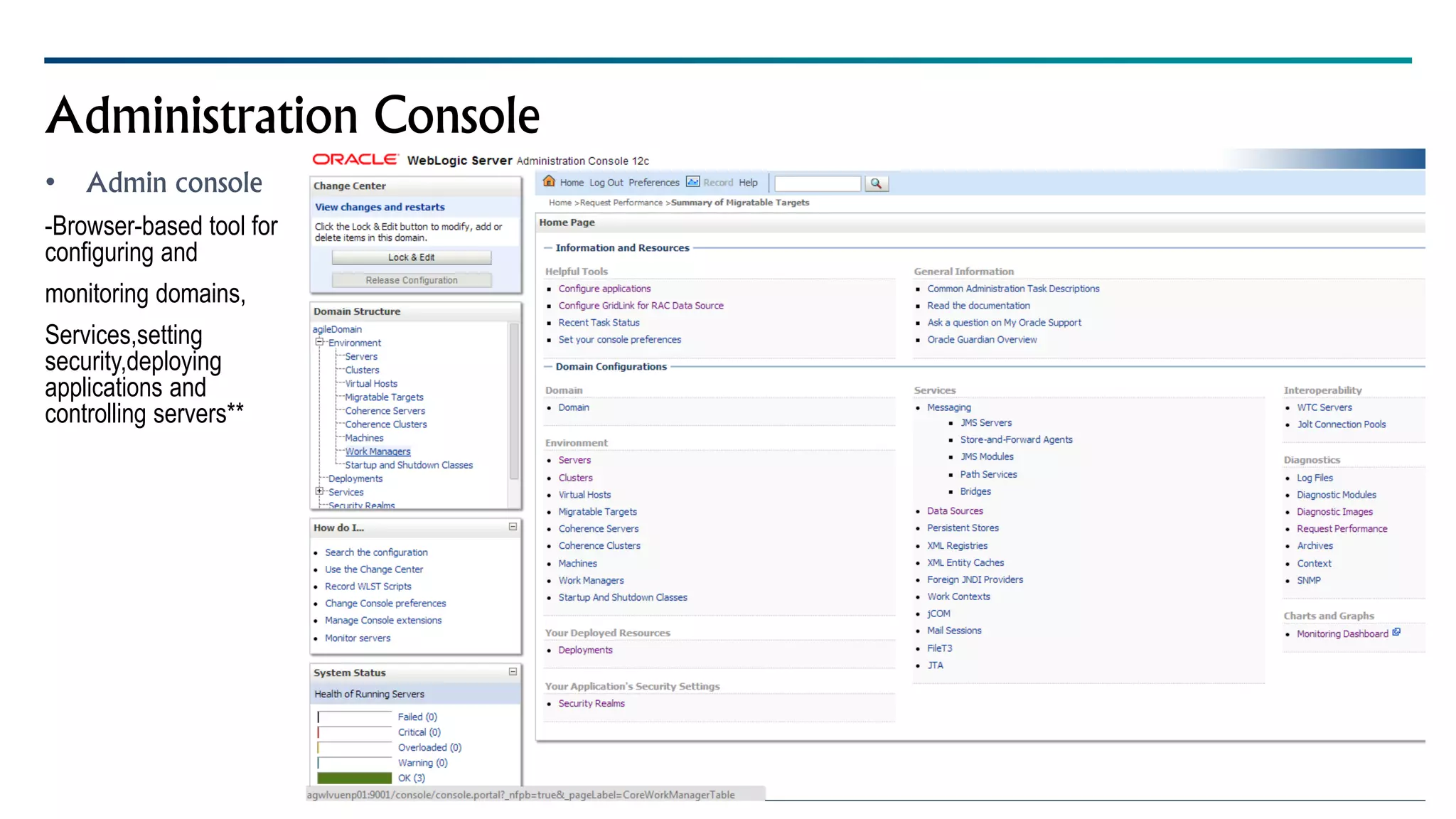The image size is (1456, 819).
Task: Open Coherence Servers in Environment list
Action: tap(599, 529)
